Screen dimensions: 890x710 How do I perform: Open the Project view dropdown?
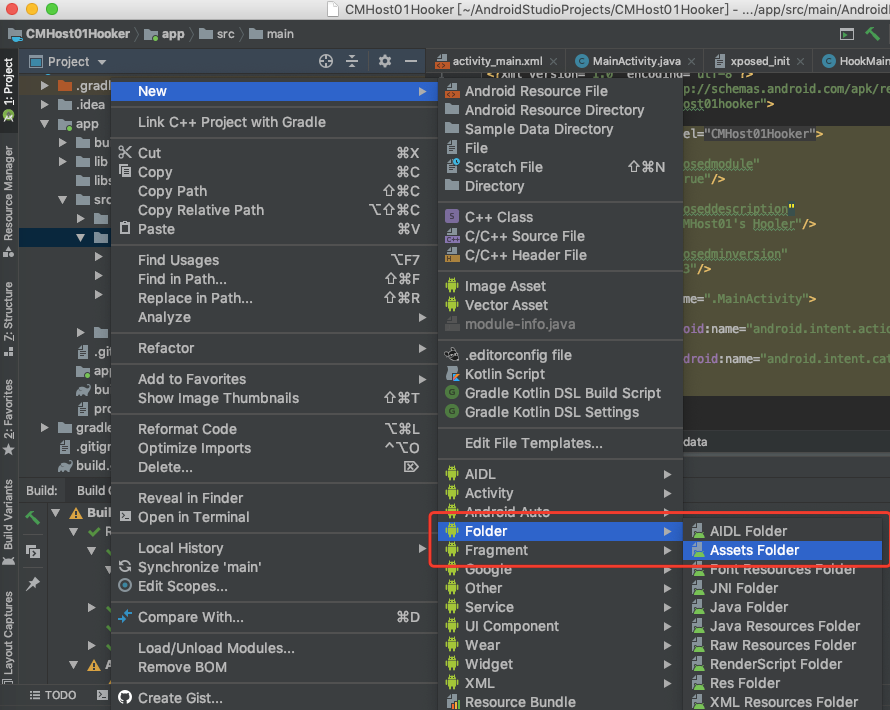(102, 62)
